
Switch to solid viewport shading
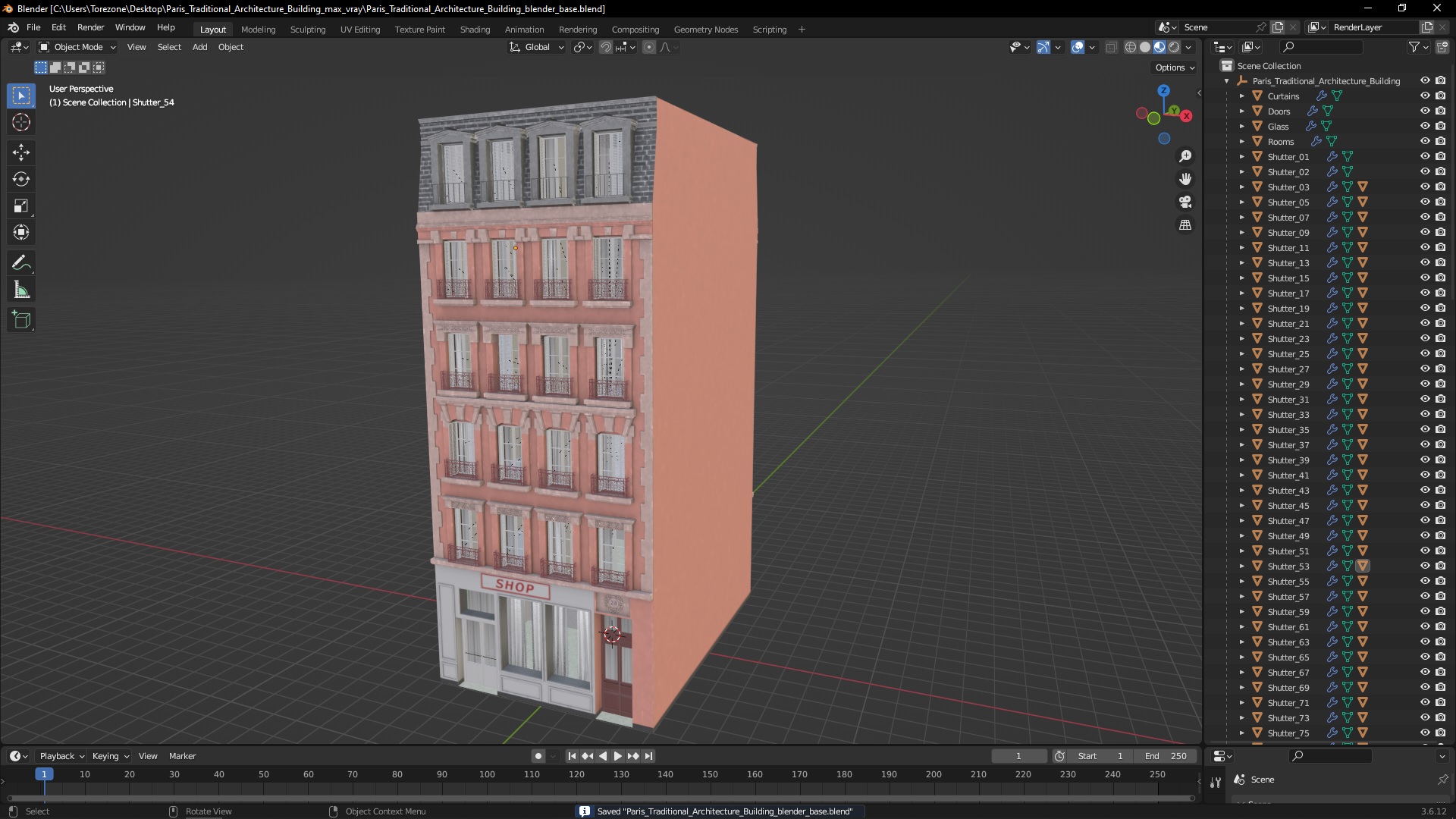1145,47
